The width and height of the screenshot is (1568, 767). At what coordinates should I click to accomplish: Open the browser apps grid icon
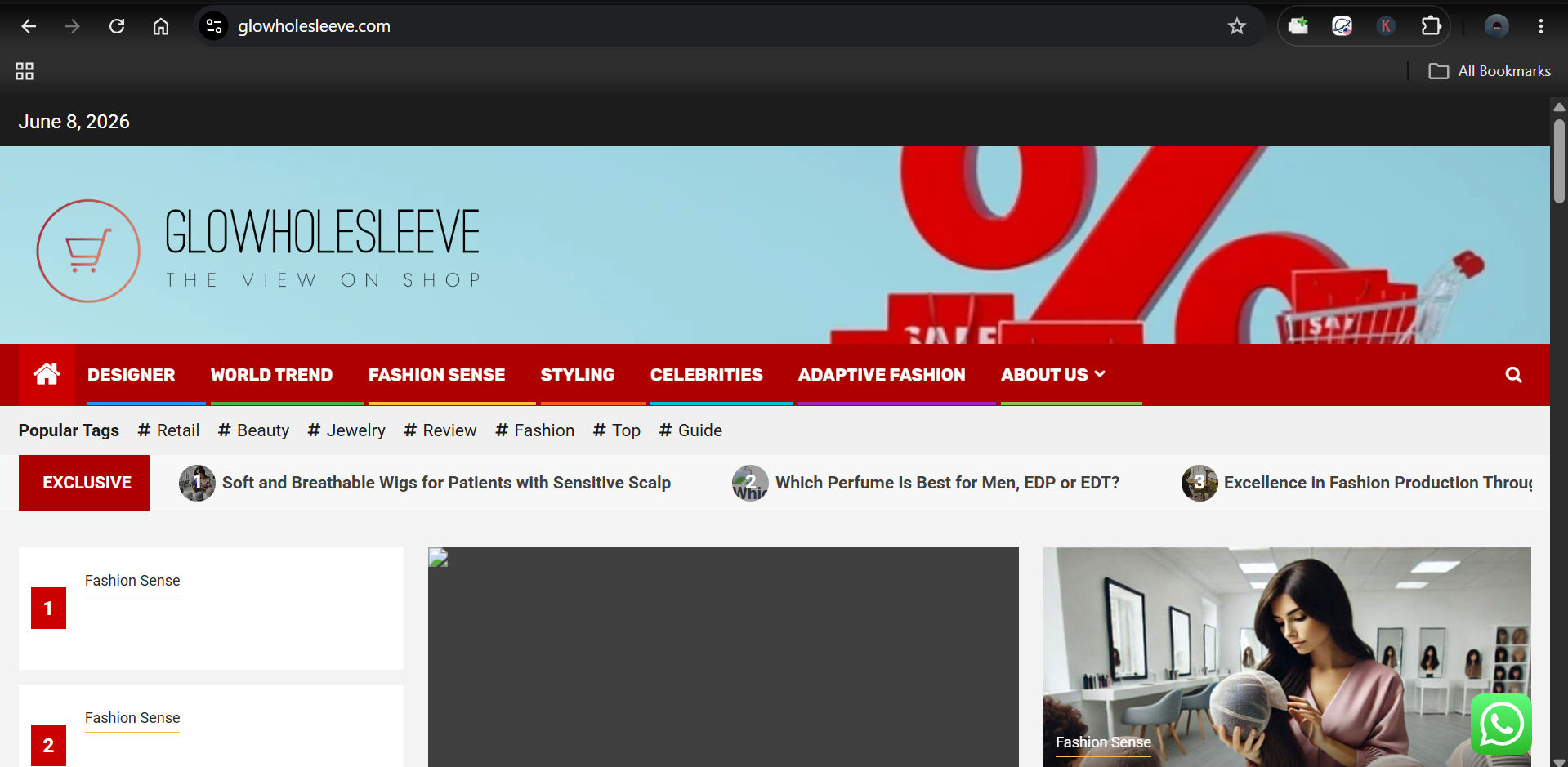pos(25,71)
